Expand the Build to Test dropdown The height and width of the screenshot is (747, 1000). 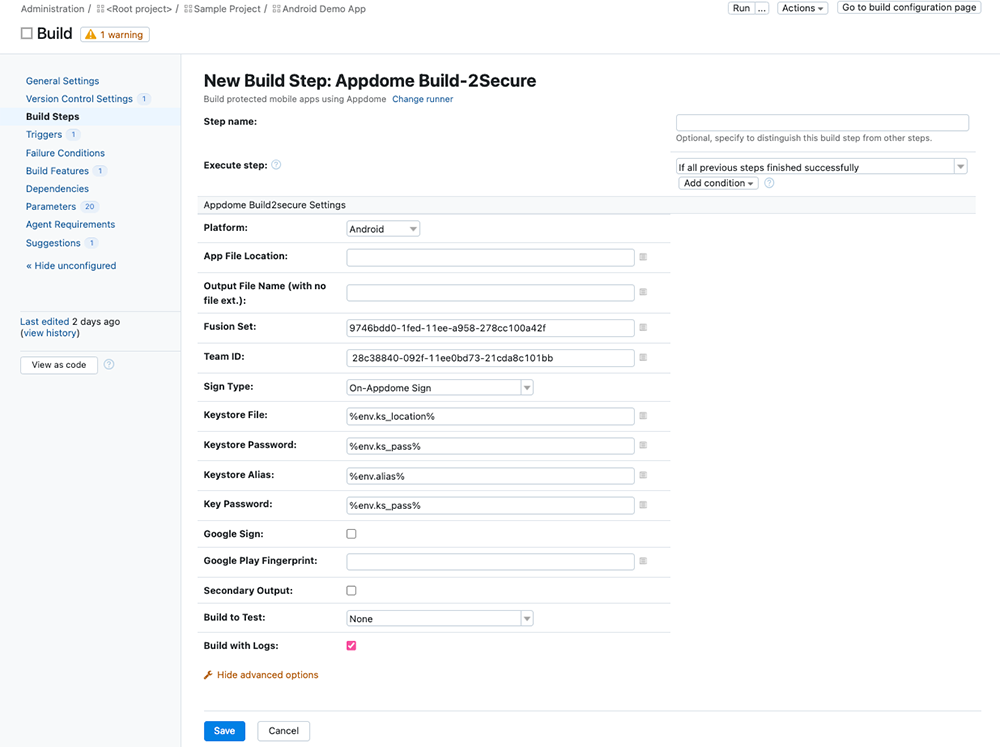[439, 619]
